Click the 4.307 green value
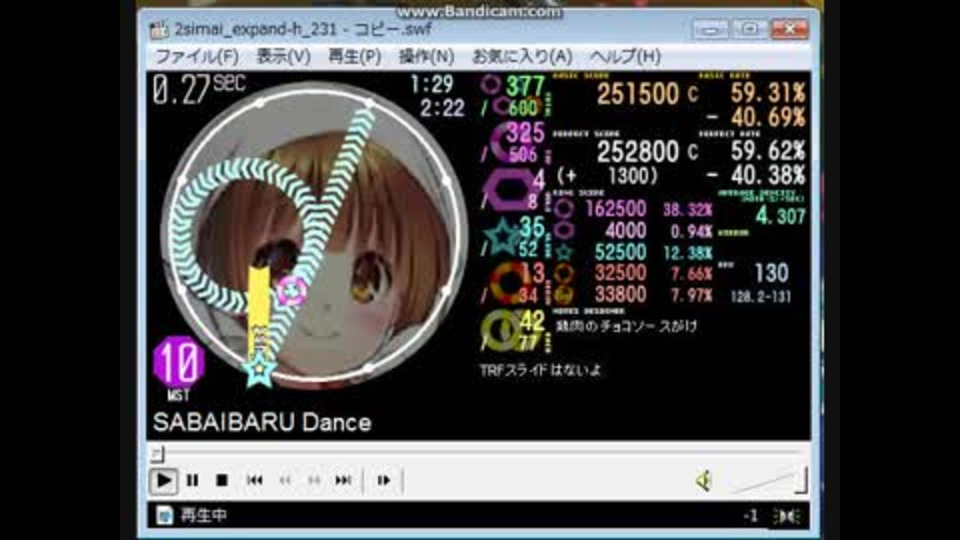The image size is (960, 540). click(781, 216)
